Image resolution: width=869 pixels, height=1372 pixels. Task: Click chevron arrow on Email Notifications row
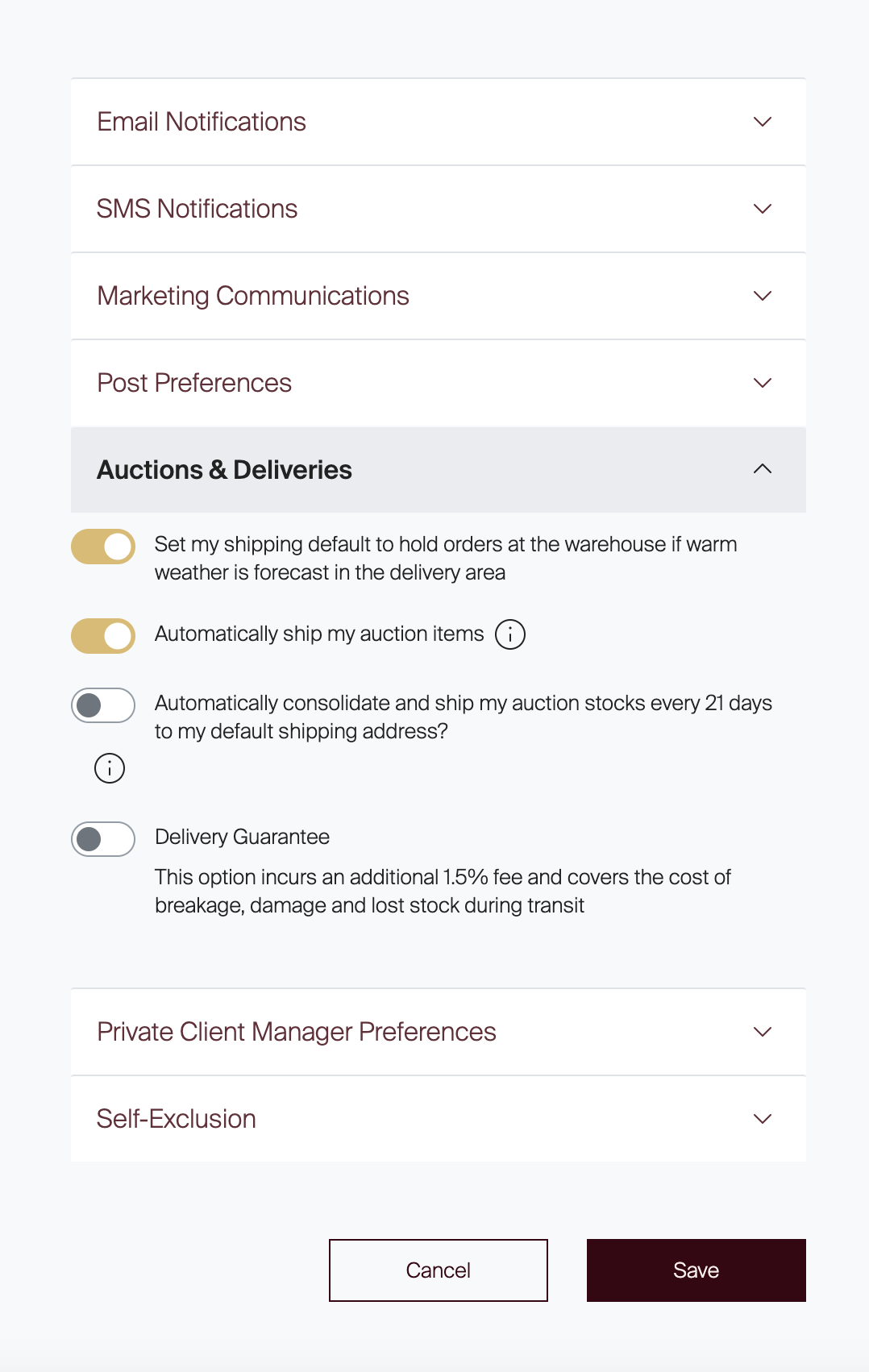(763, 122)
